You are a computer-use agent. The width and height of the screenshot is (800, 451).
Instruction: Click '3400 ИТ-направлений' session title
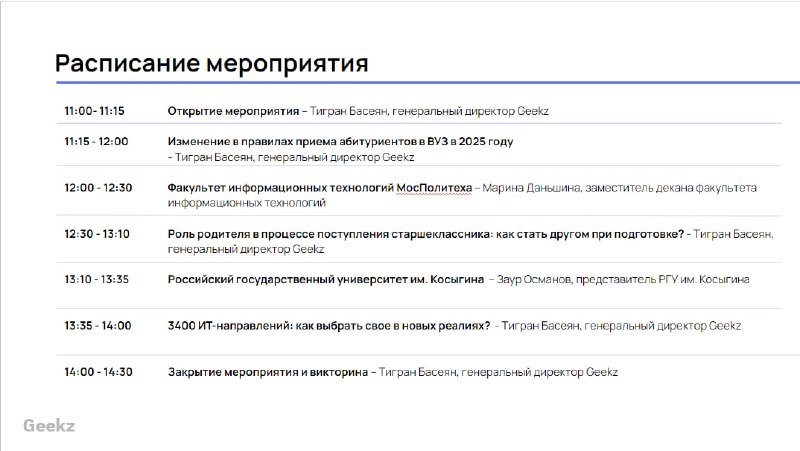(x=329, y=325)
